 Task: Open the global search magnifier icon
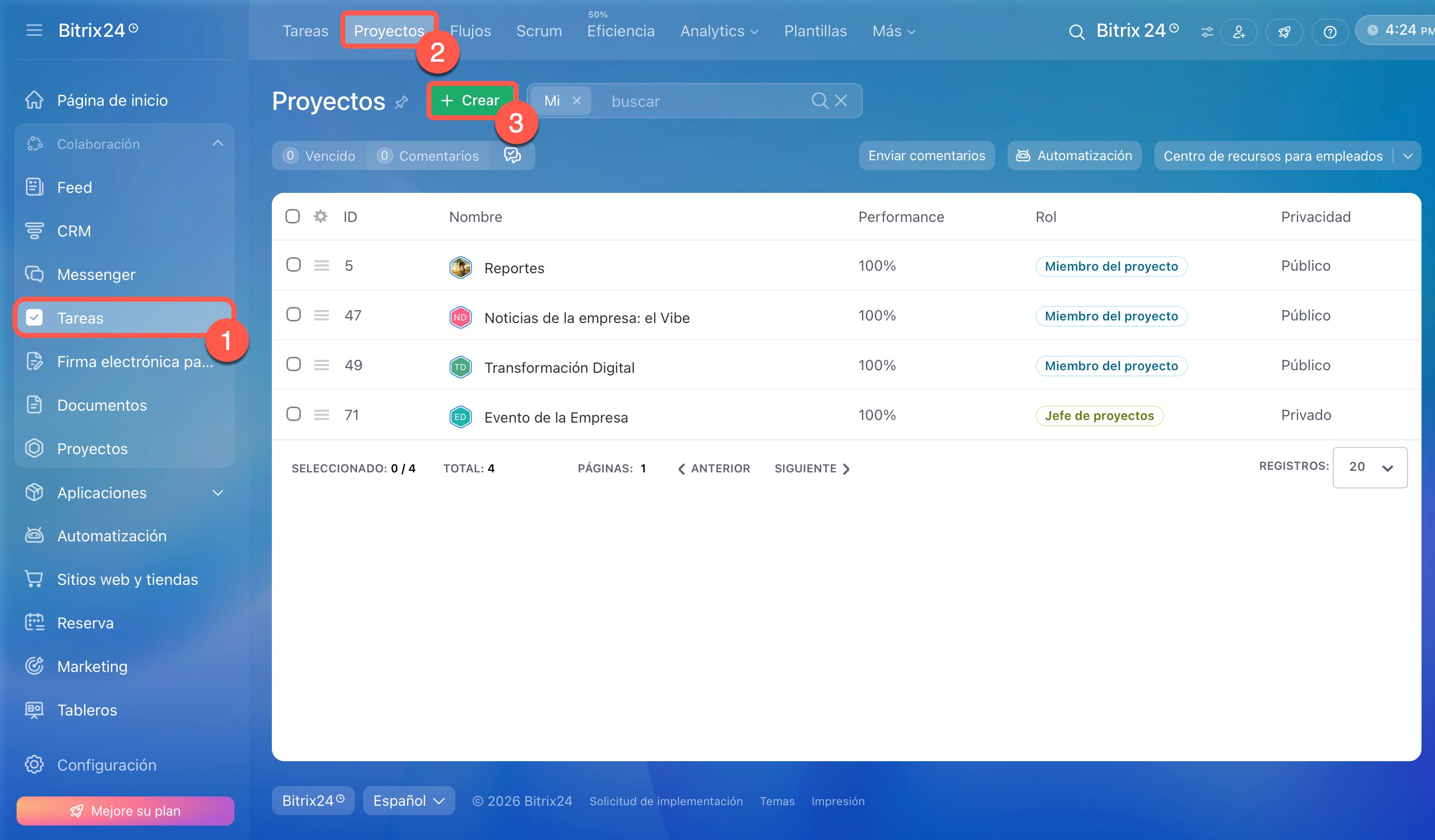[1076, 31]
